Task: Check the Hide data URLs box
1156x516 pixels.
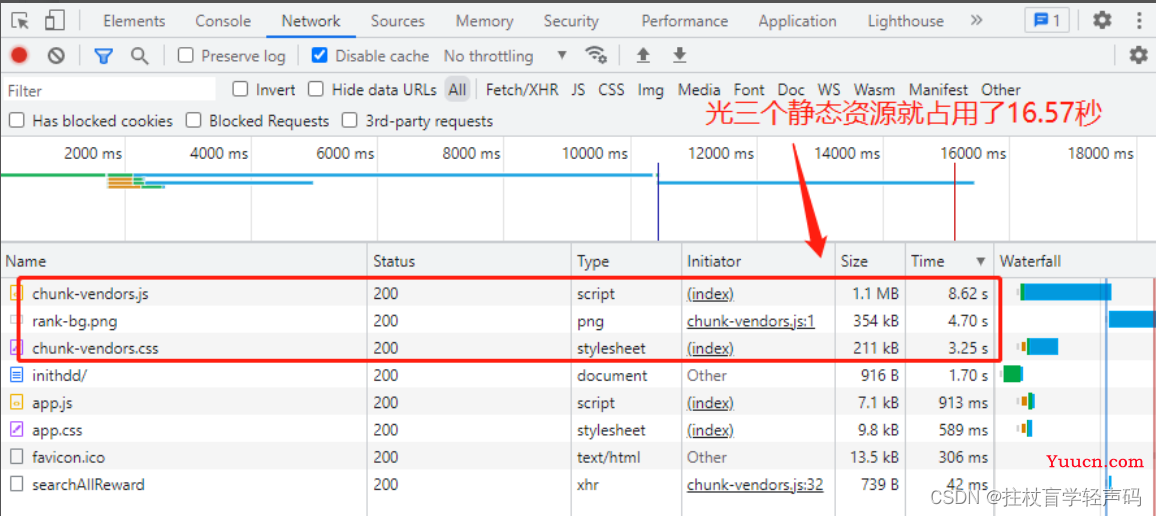Action: coord(316,89)
